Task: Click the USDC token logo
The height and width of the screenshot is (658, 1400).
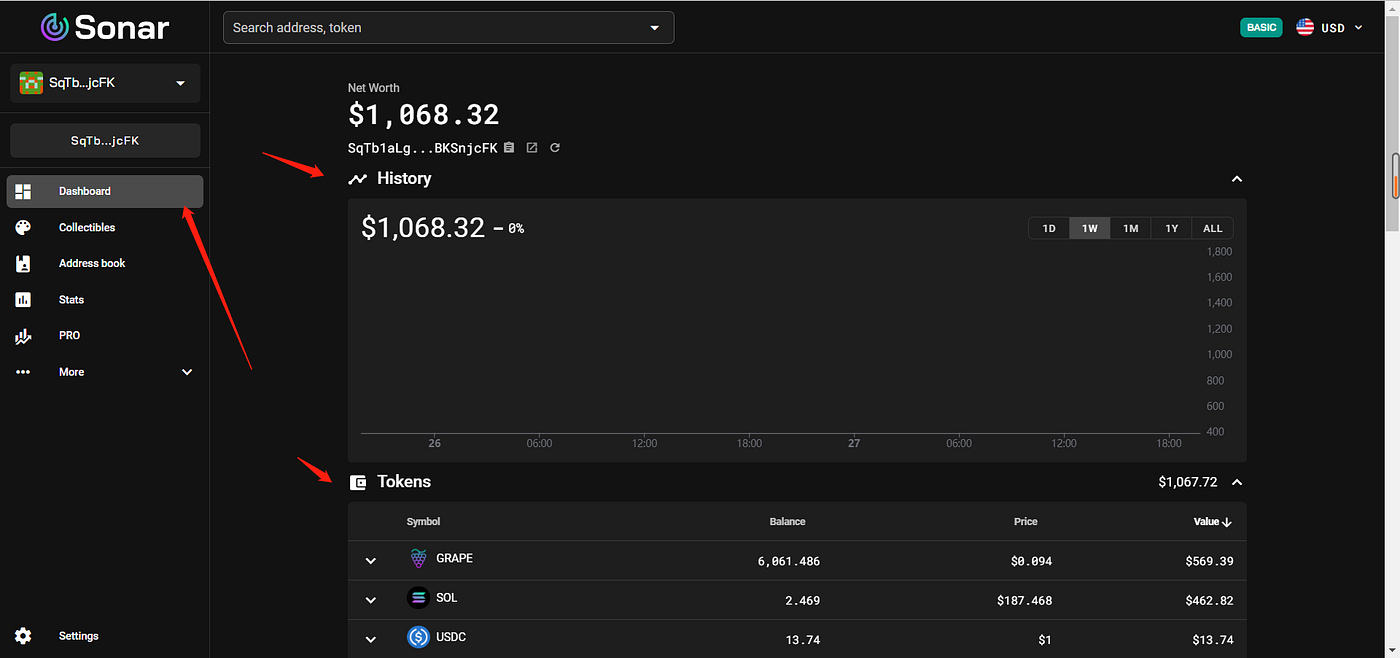Action: [x=419, y=637]
